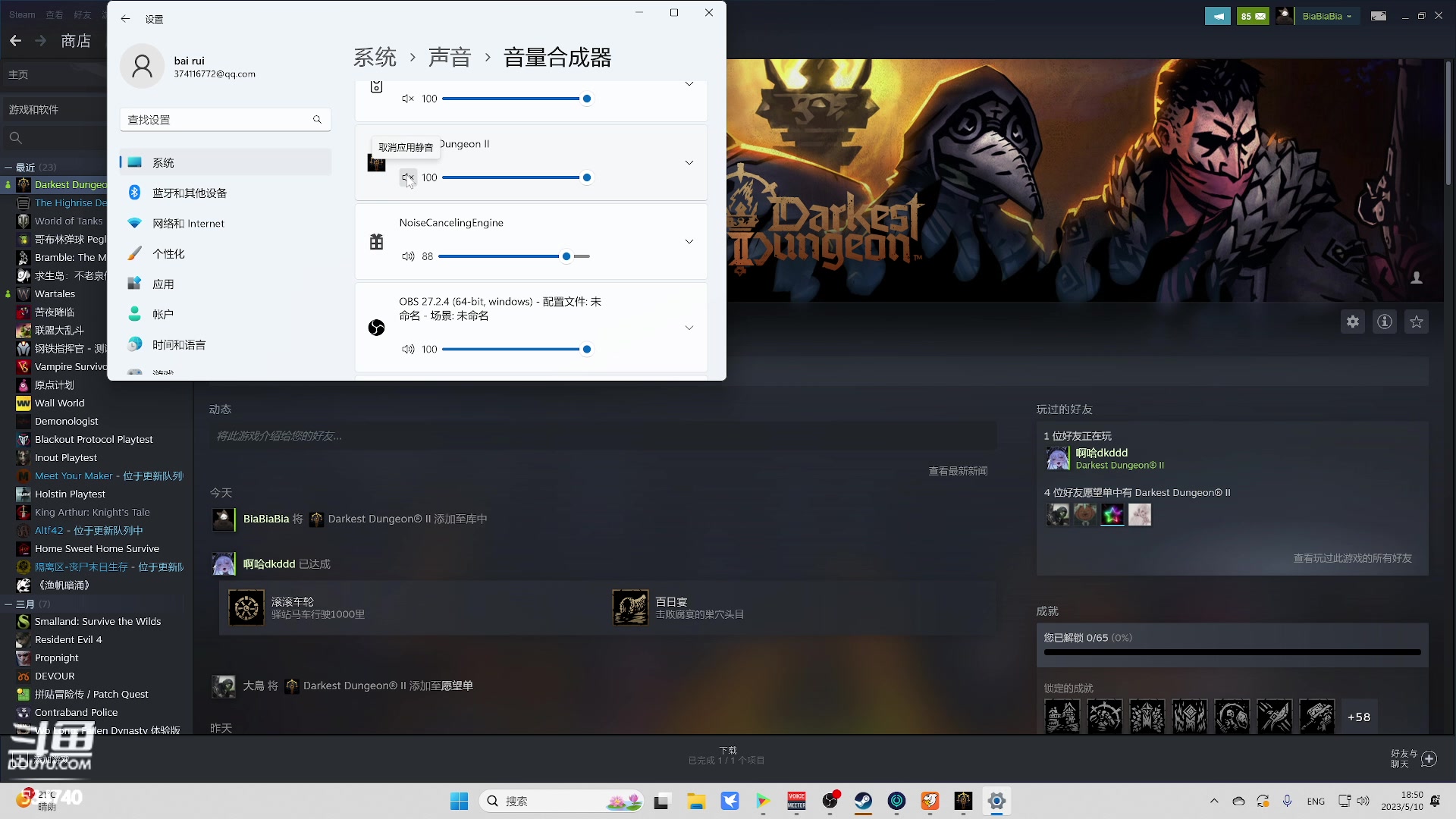
Task: Open Task View from the taskbar
Action: [x=663, y=802]
